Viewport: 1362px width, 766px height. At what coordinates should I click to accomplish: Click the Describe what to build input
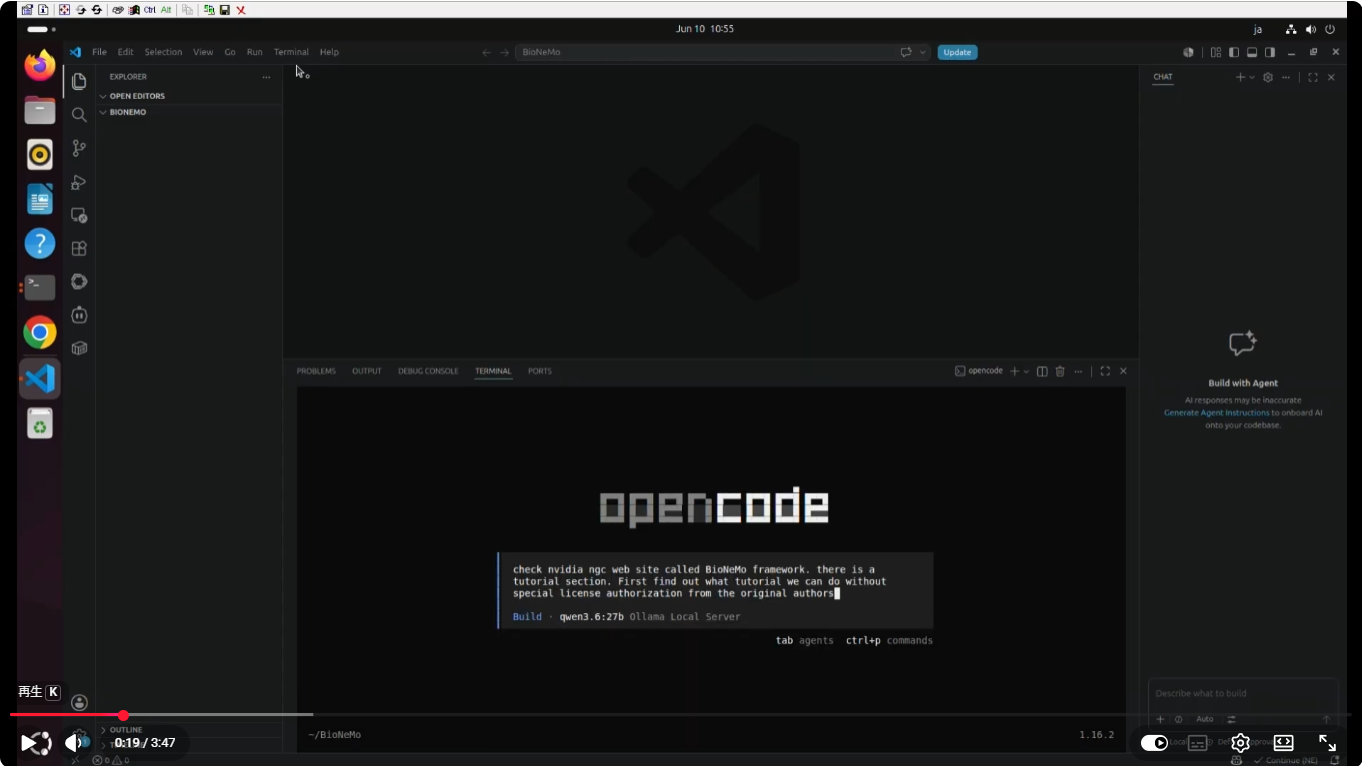pyautogui.click(x=1242, y=693)
